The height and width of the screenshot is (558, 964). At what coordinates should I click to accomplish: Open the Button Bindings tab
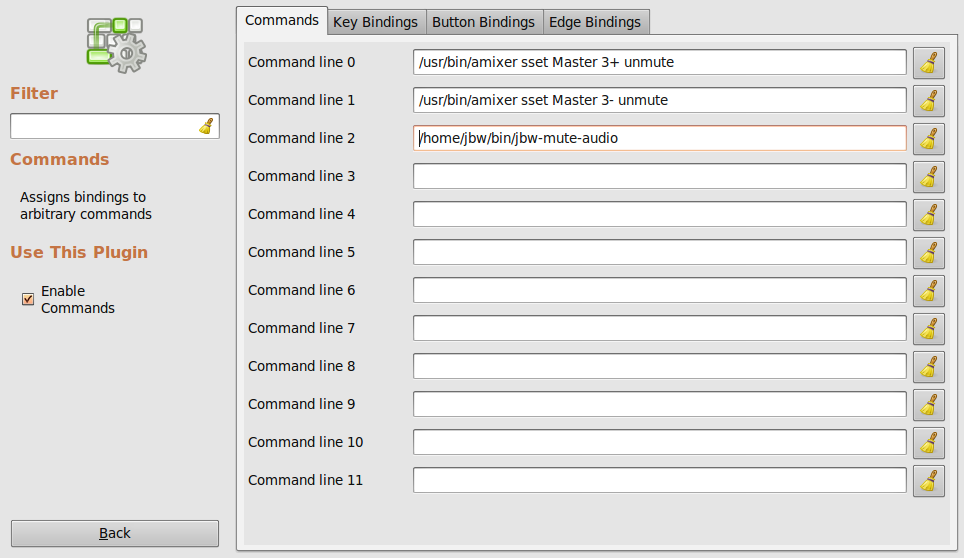tap(484, 21)
